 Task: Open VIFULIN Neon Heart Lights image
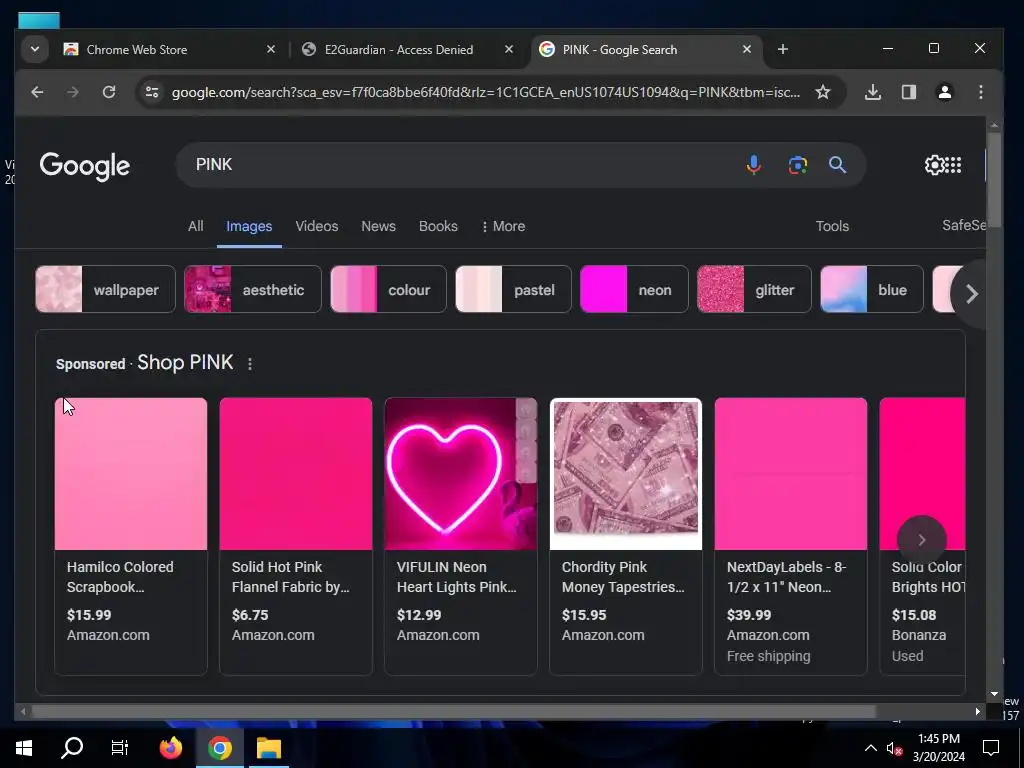pos(461,474)
